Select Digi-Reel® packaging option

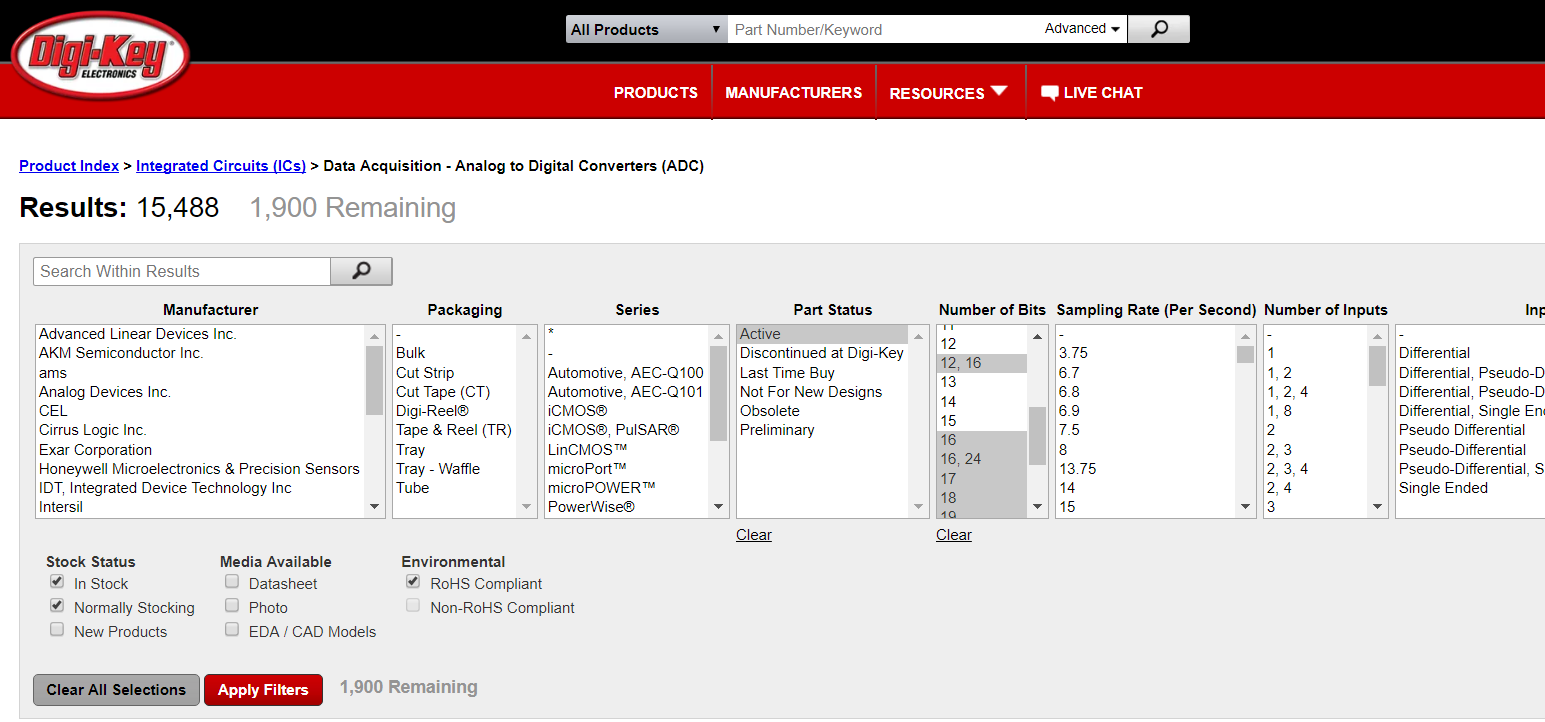click(x=455, y=411)
